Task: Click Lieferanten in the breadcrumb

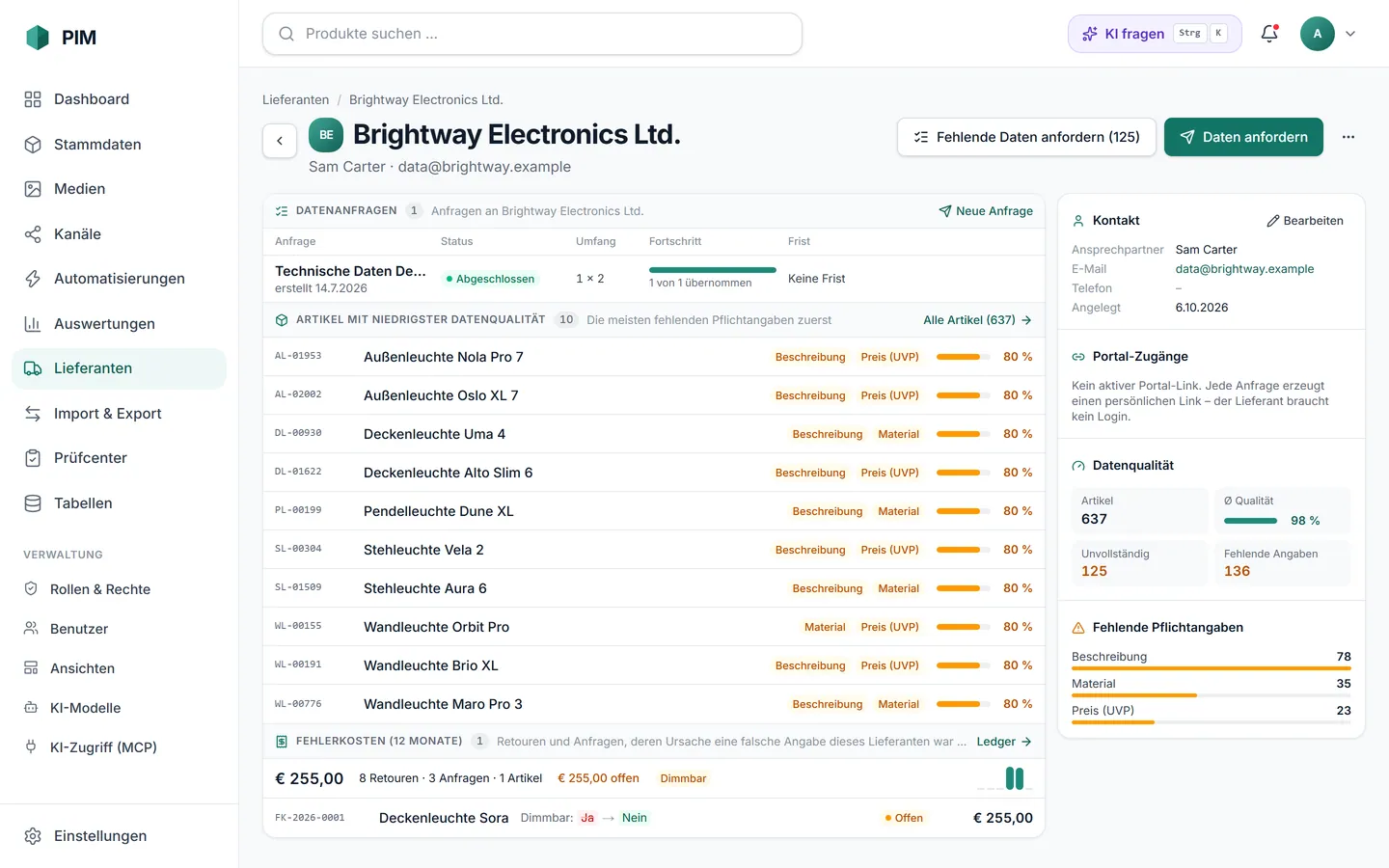Action: (x=295, y=100)
